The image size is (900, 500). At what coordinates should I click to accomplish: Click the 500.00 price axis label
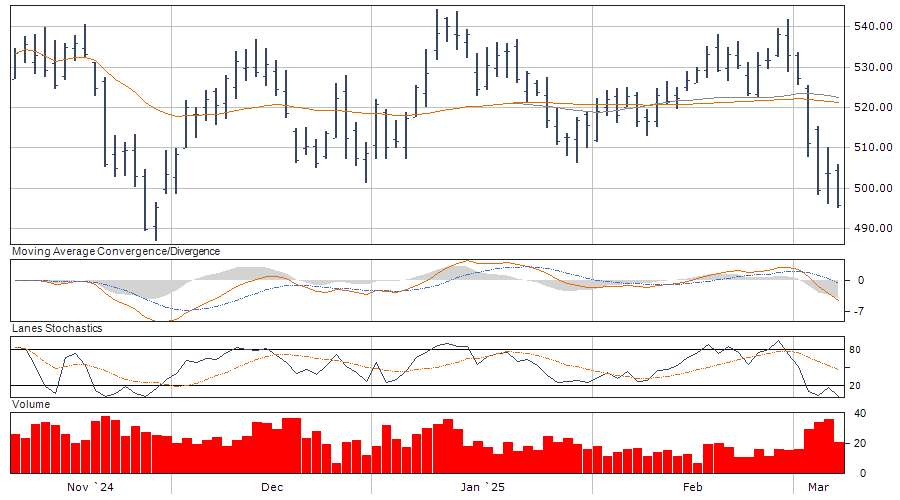click(872, 188)
